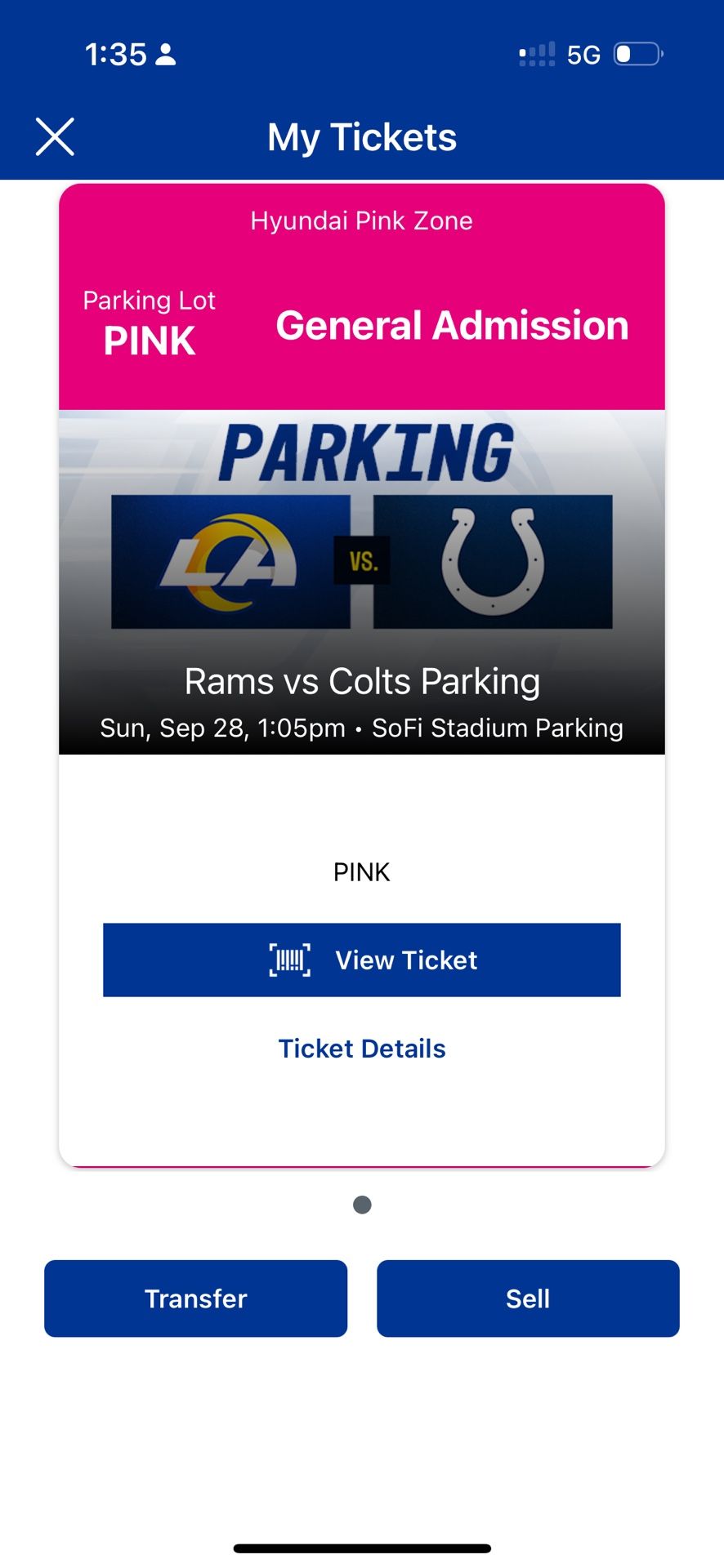Tap the home indicator bar
Viewport: 724px width, 1568px height.
[362, 1548]
